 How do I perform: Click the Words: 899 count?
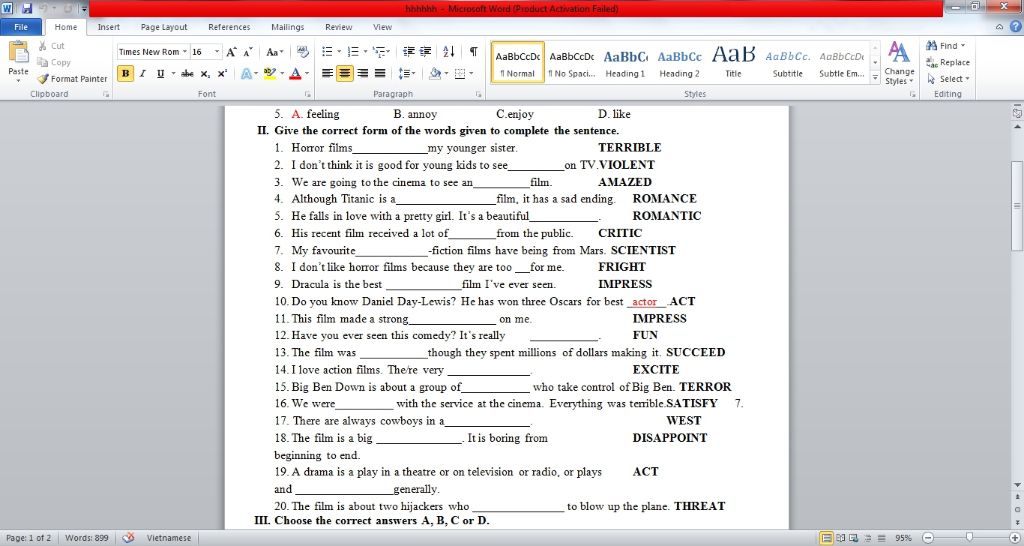point(87,538)
